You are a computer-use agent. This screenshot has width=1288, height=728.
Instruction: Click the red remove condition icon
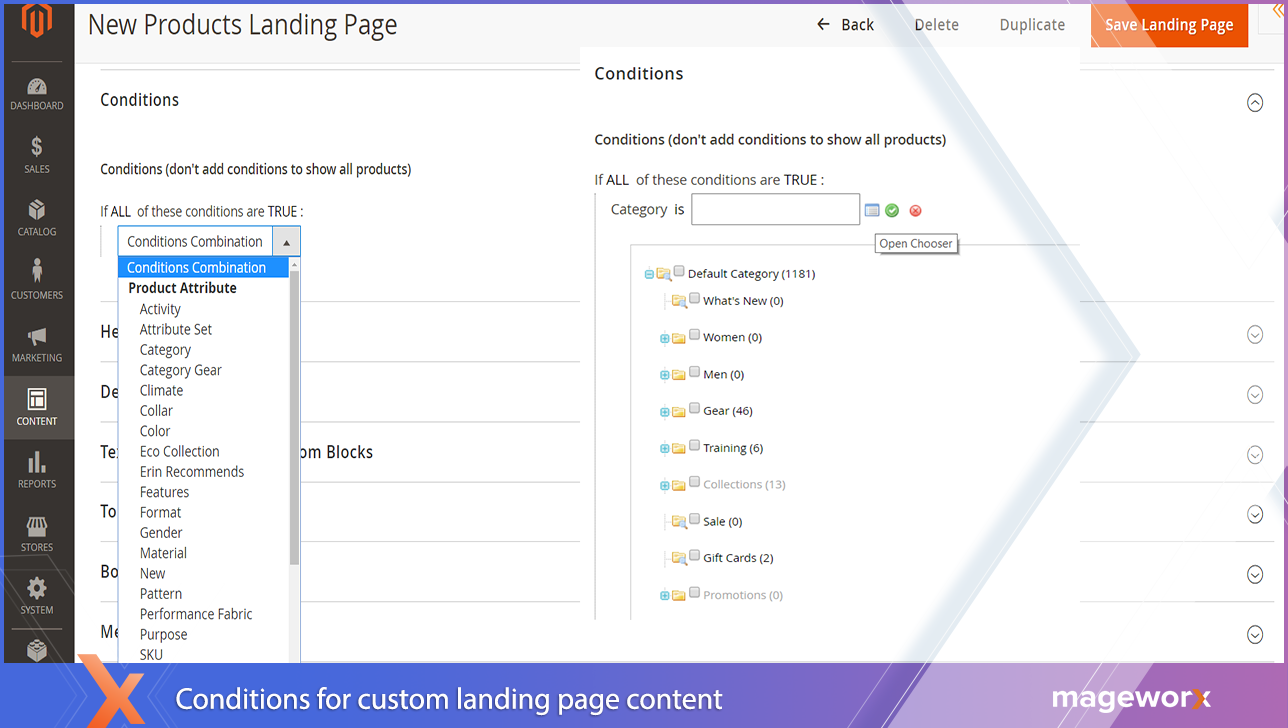pyautogui.click(x=915, y=210)
